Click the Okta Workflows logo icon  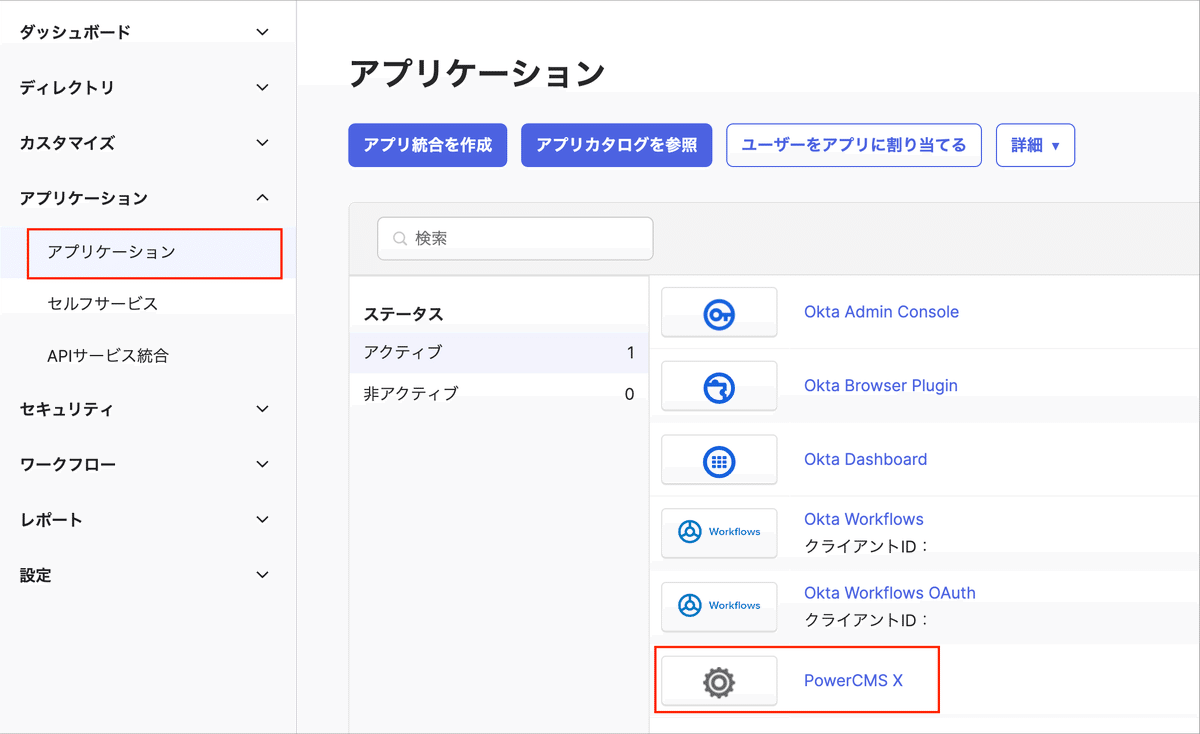(x=719, y=532)
